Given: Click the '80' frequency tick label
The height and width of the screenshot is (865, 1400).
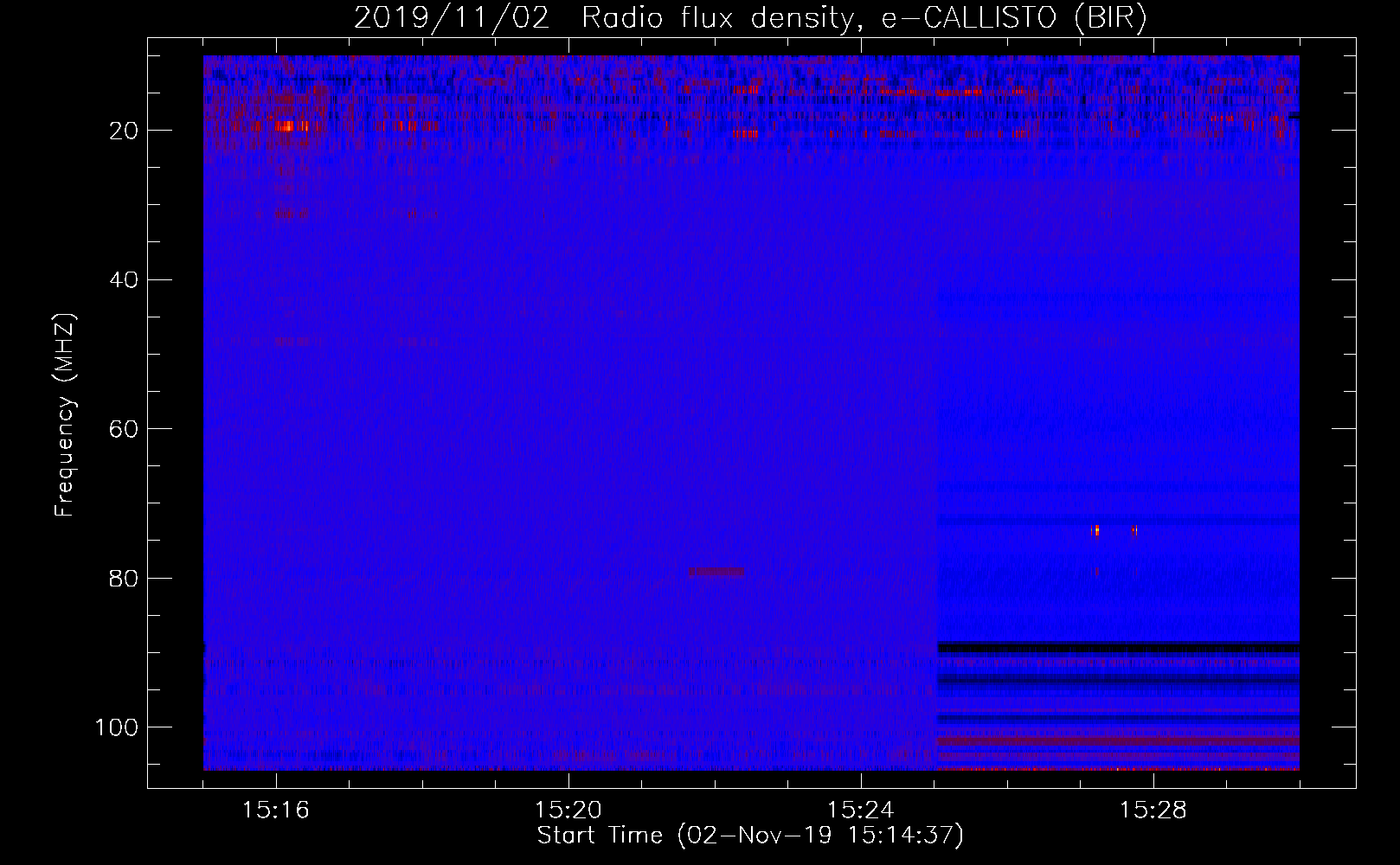Looking at the screenshot, I should click(125, 579).
